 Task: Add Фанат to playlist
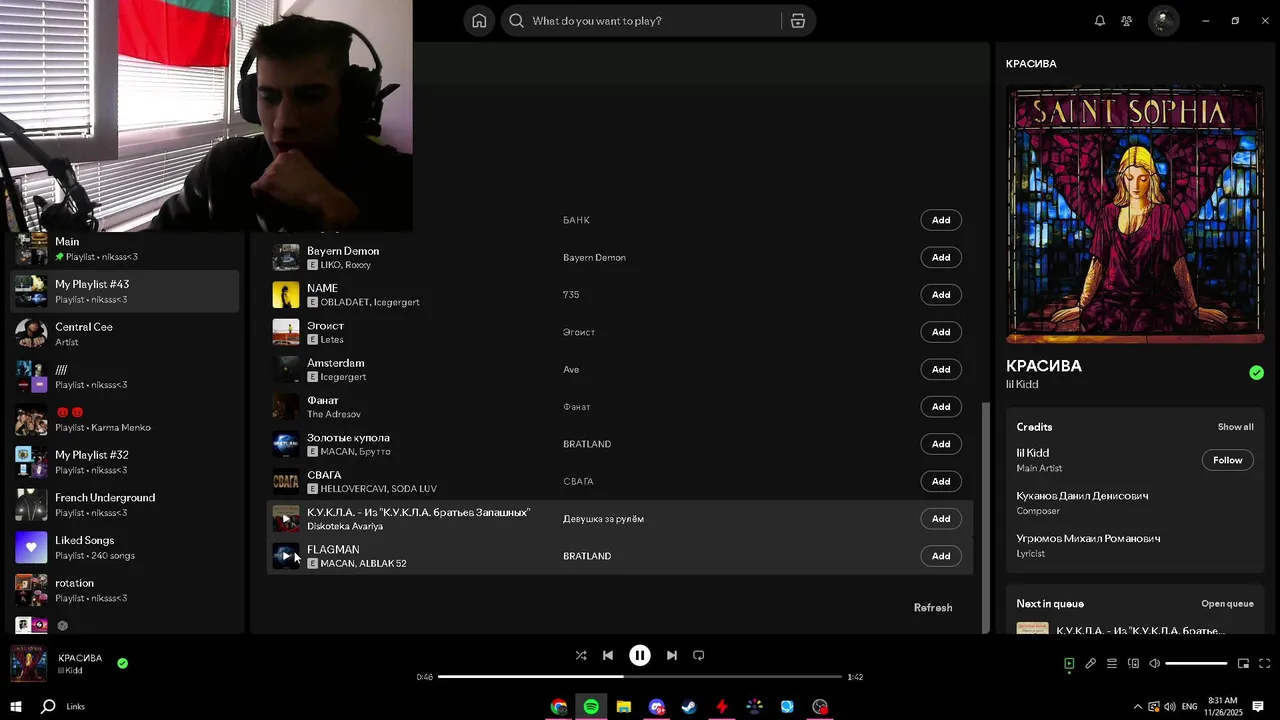[941, 407]
